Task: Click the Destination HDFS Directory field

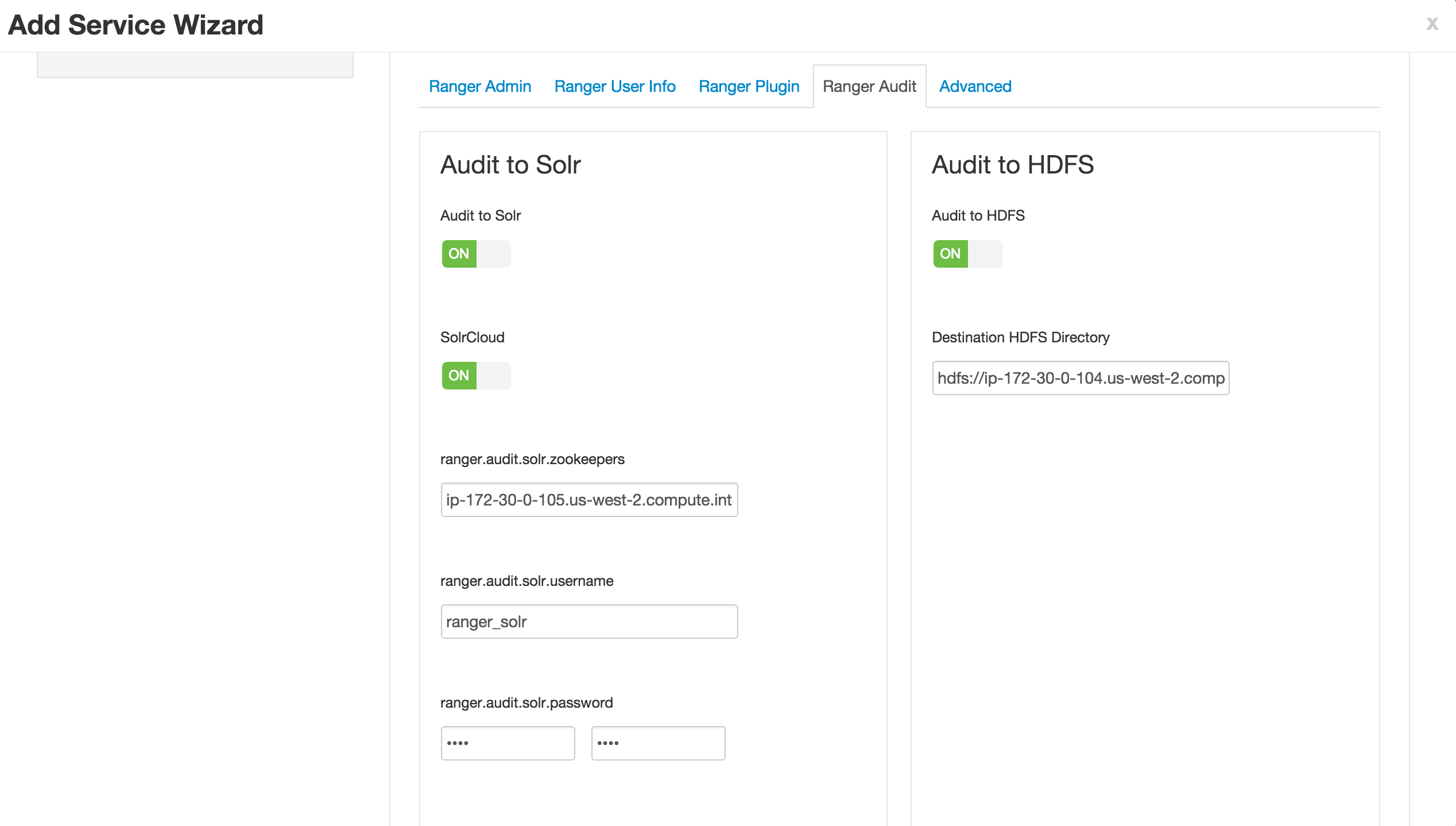Action: [x=1081, y=378]
